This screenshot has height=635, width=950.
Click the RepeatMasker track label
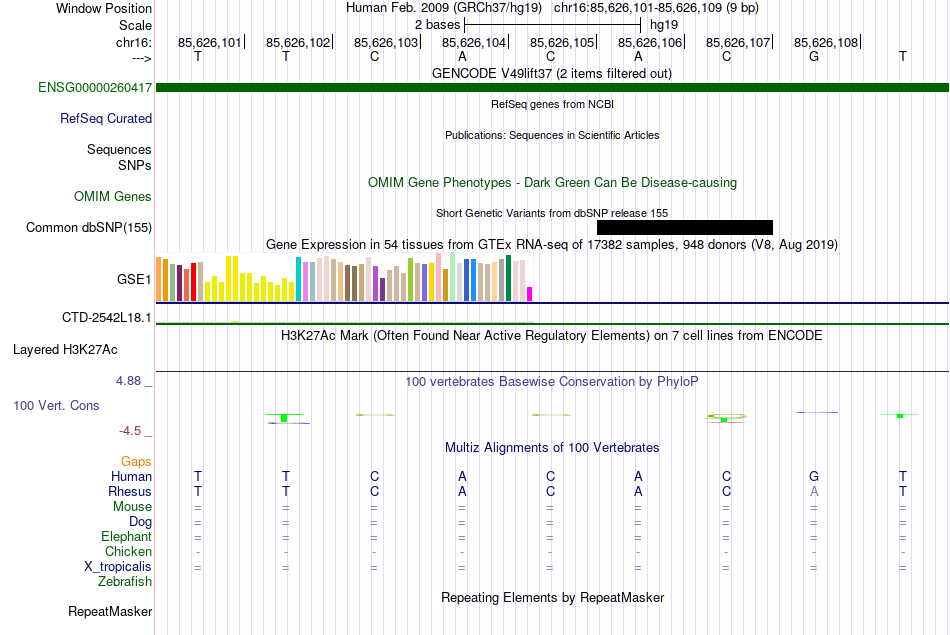coord(110,612)
